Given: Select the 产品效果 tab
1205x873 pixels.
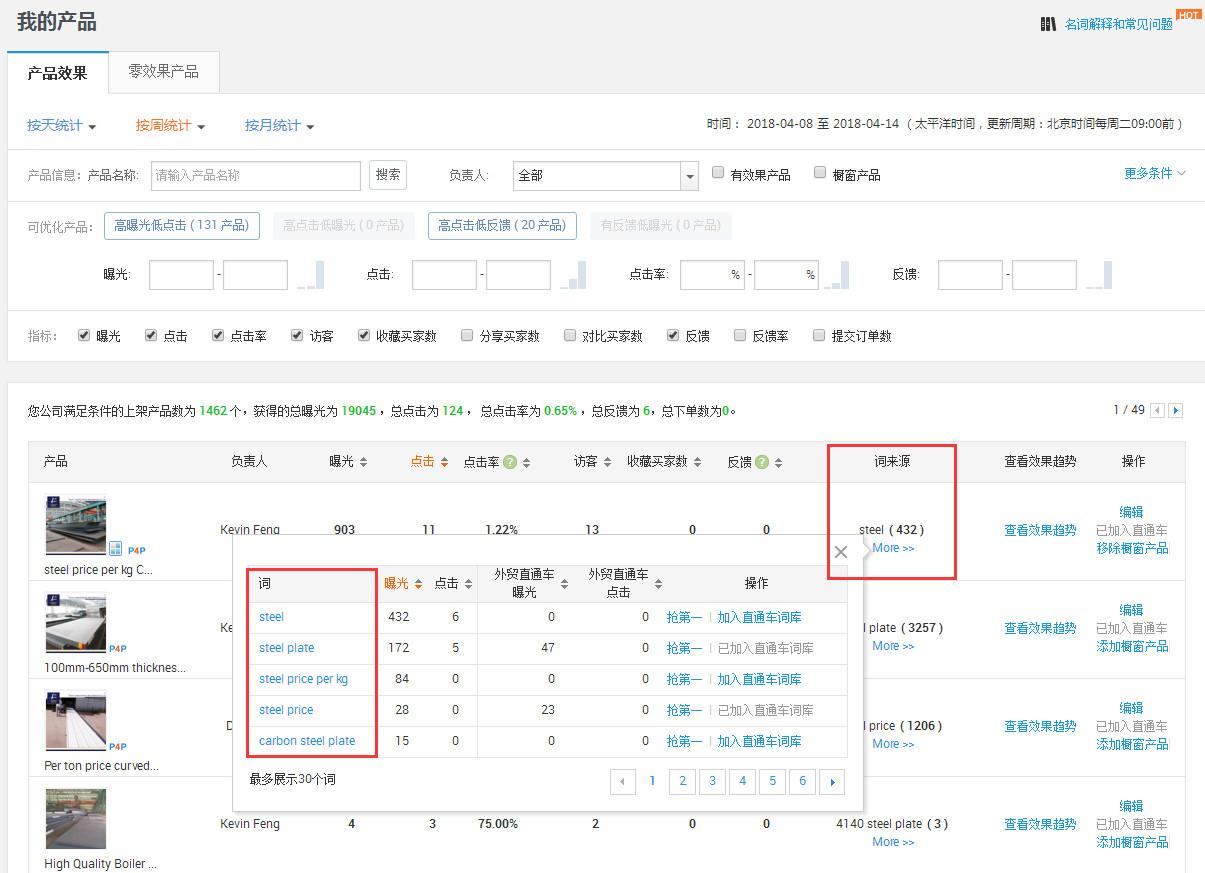Looking at the screenshot, I should tap(57, 72).
